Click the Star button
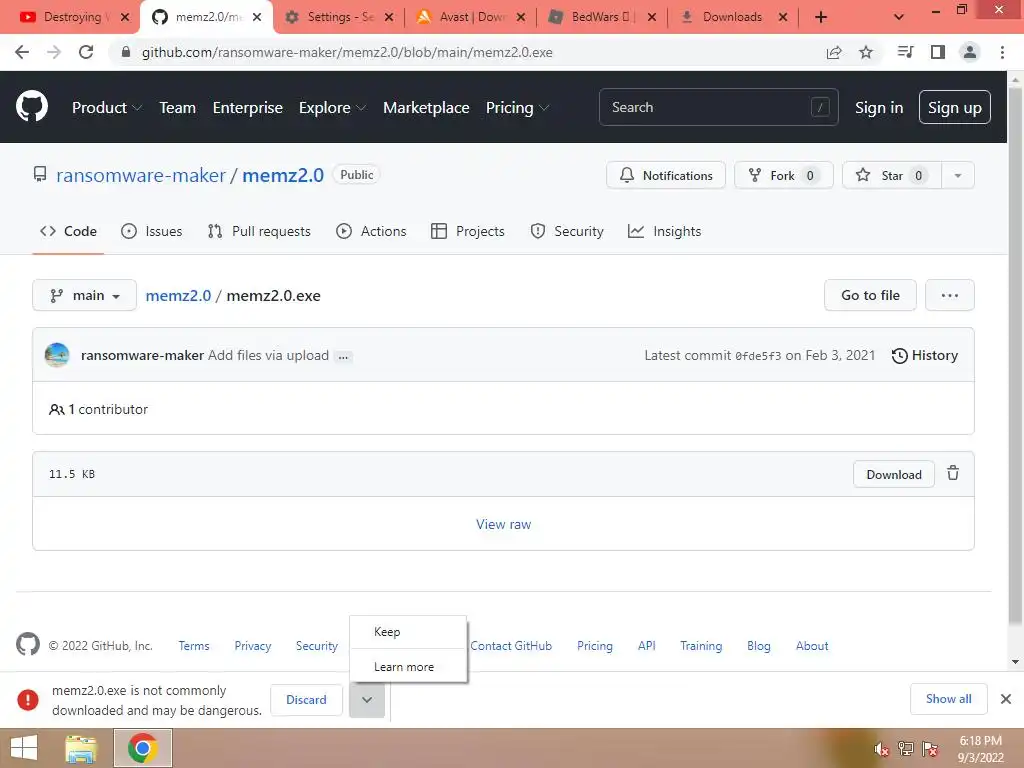This screenshot has height=768, width=1024. [x=891, y=176]
